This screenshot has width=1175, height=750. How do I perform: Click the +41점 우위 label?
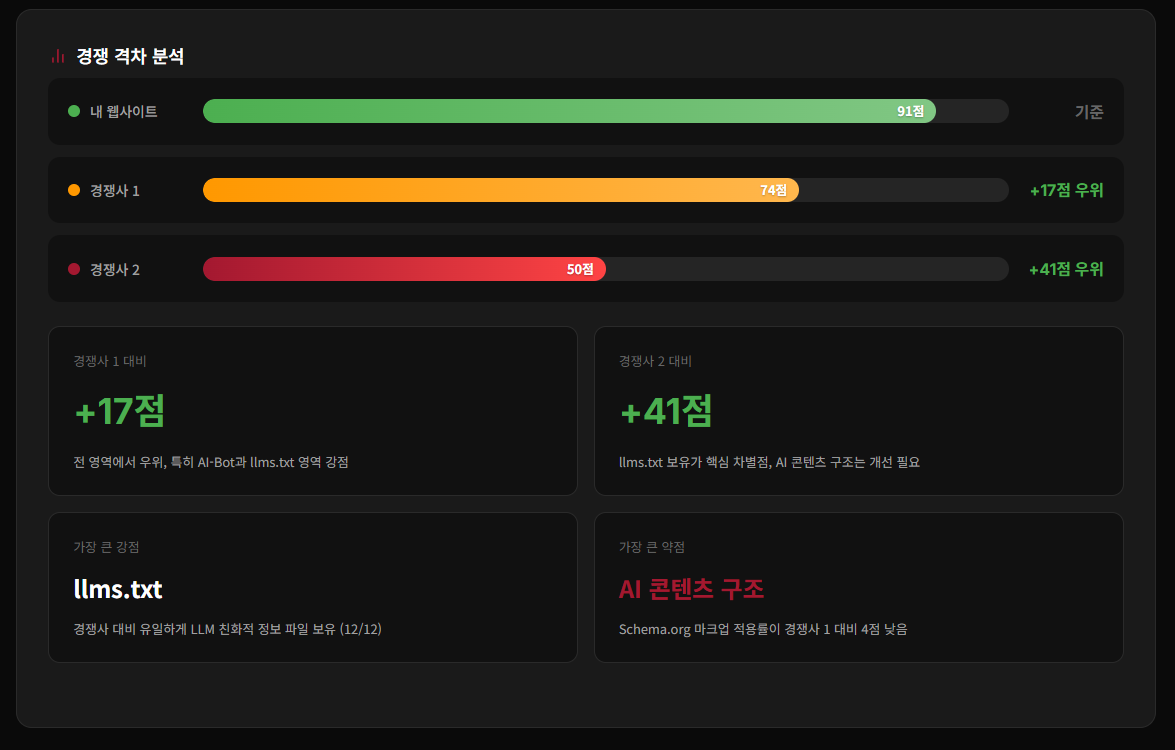point(1066,269)
